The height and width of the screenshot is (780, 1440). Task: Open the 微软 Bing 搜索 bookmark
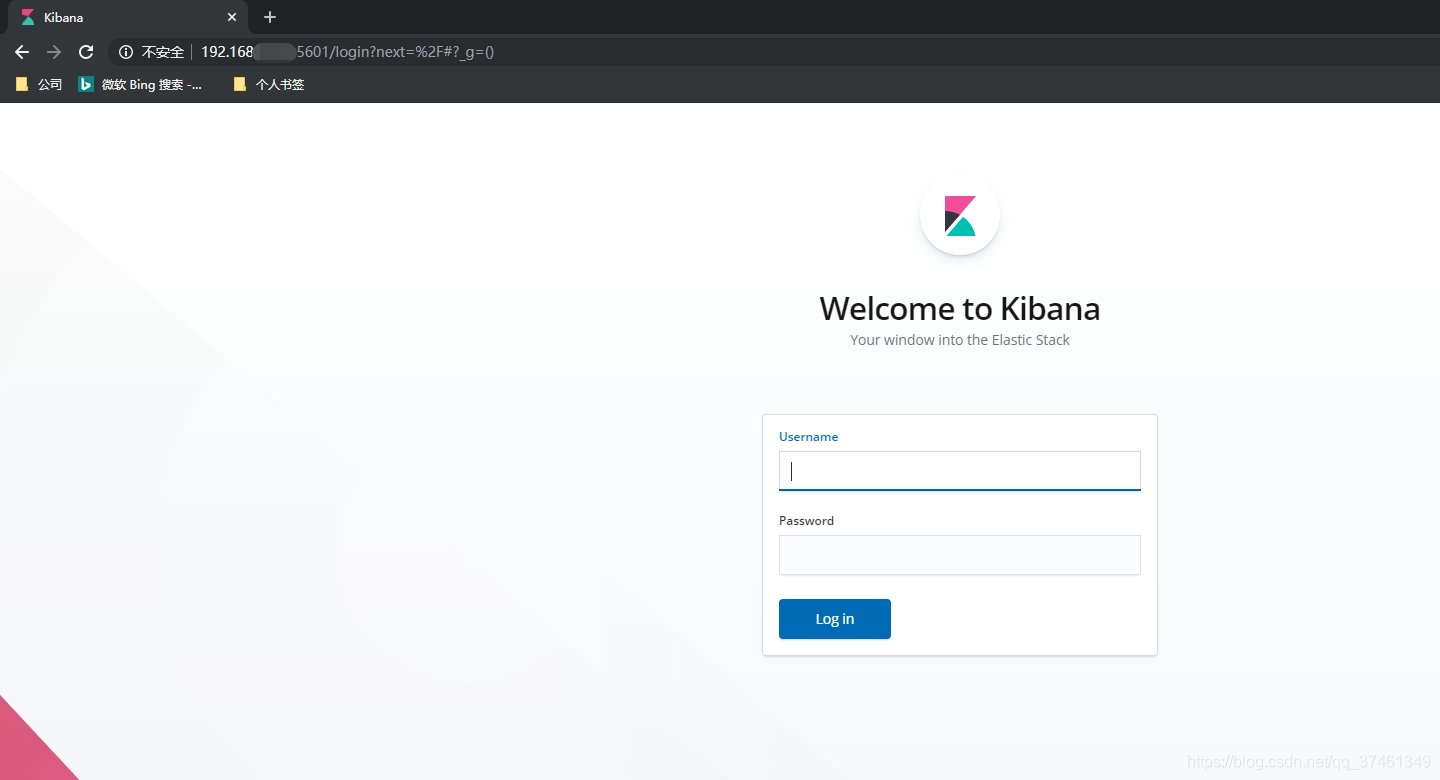point(141,85)
